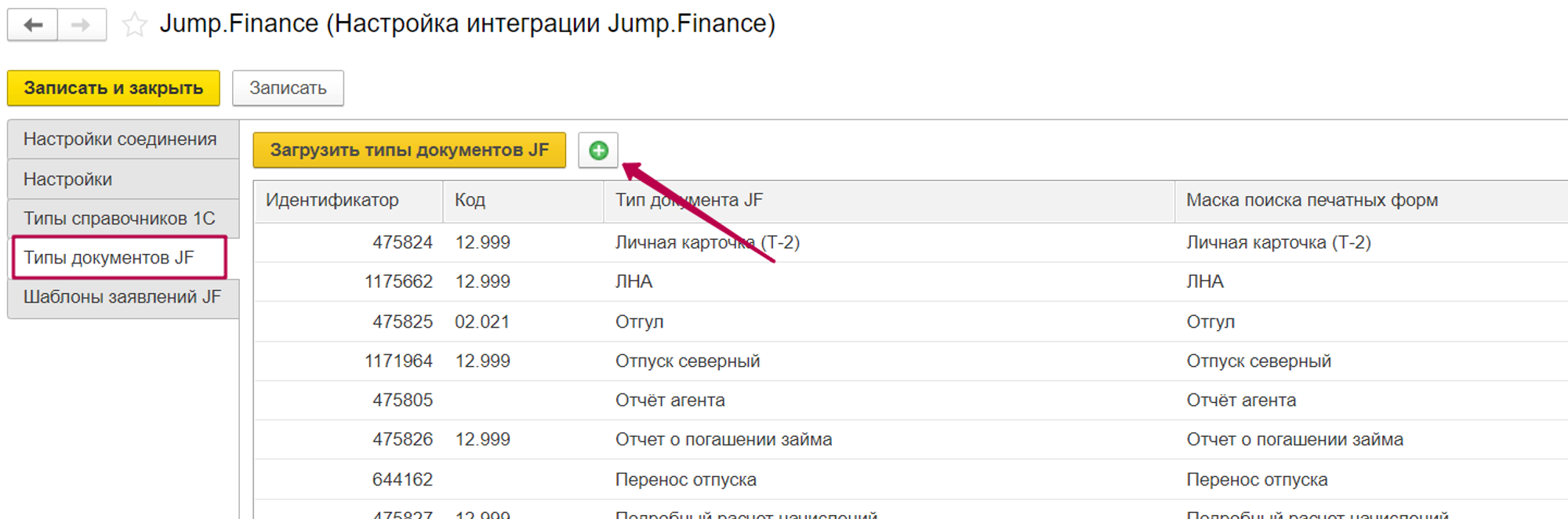This screenshot has width=1568, height=519.
Task: Go to Шаблоны заявлений JF tab
Action: 122,297
